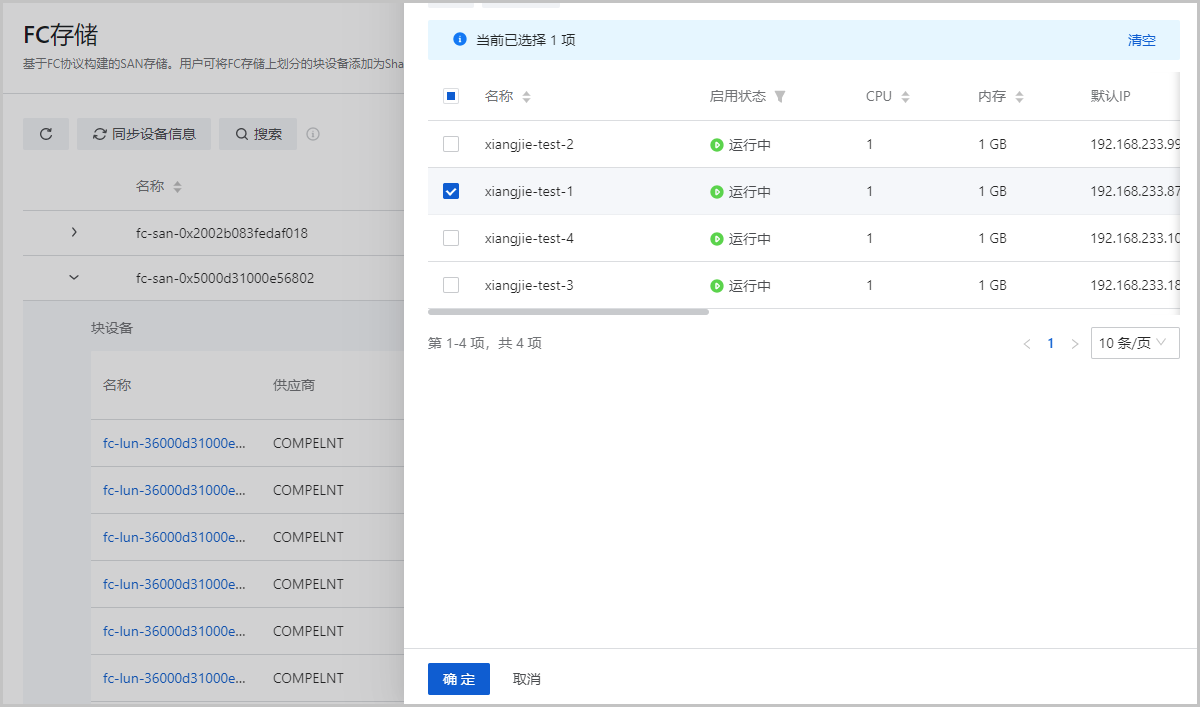Sort by CPU column arrows
This screenshot has width=1200, height=707.
coord(906,97)
